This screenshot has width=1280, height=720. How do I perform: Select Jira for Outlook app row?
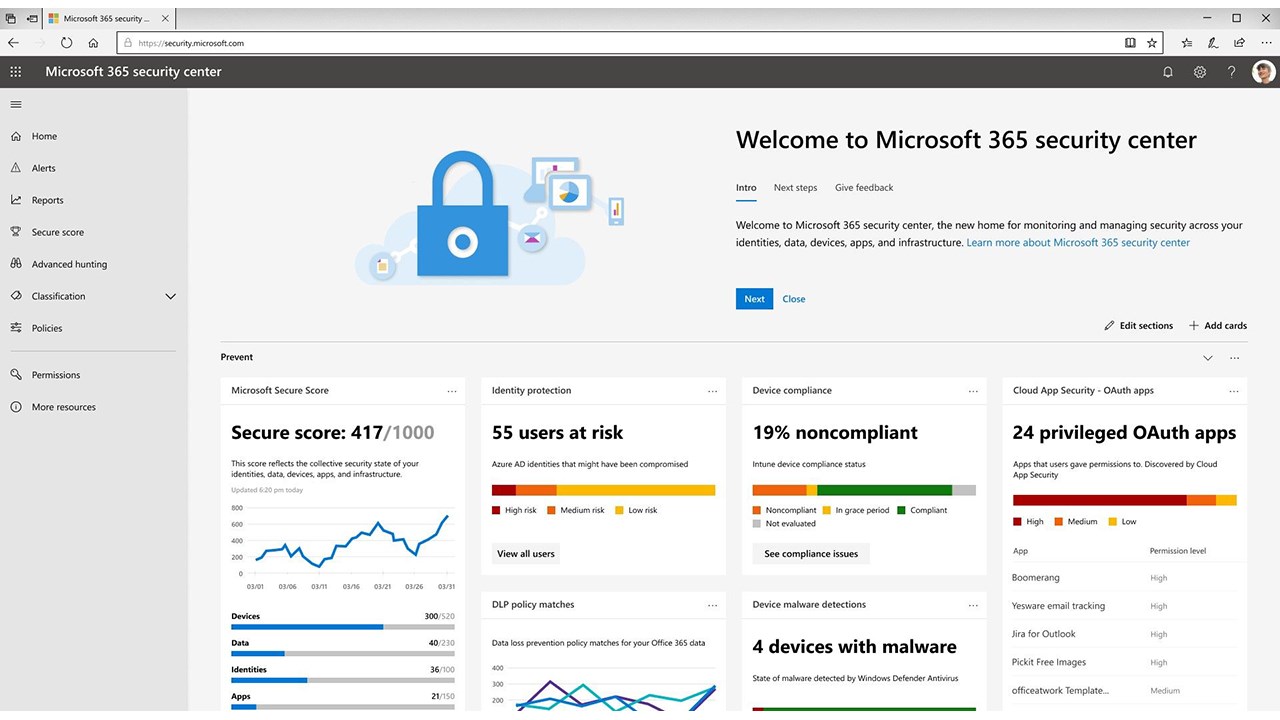pos(1125,634)
